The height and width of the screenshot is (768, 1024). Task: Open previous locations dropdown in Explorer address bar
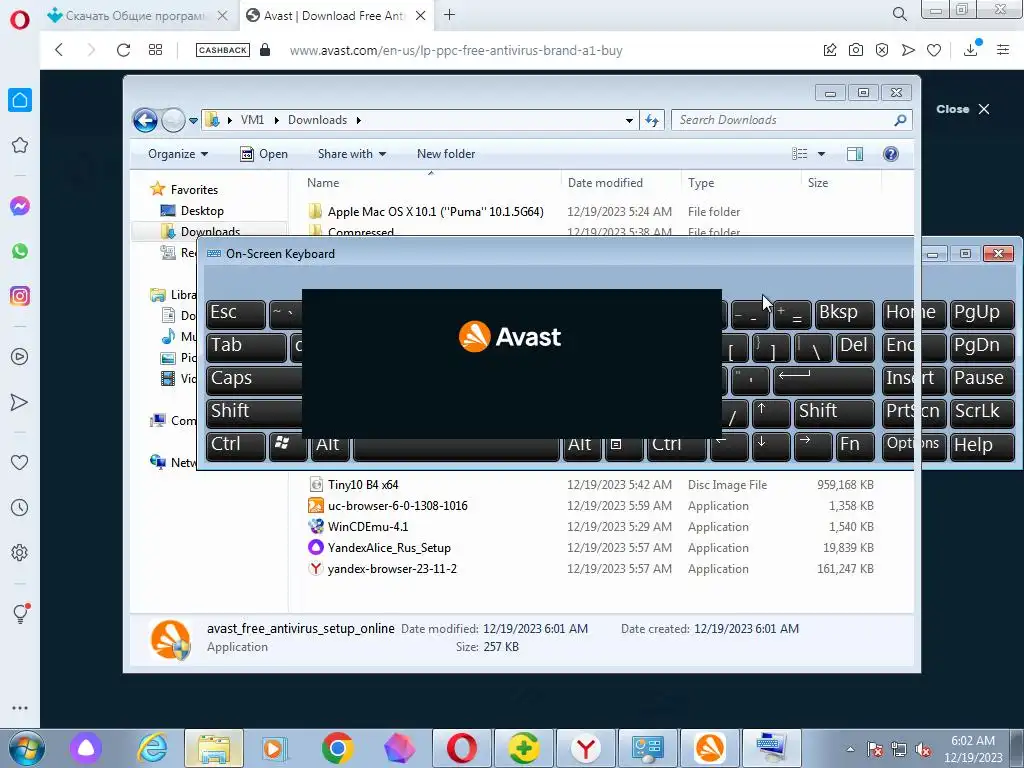click(x=629, y=120)
